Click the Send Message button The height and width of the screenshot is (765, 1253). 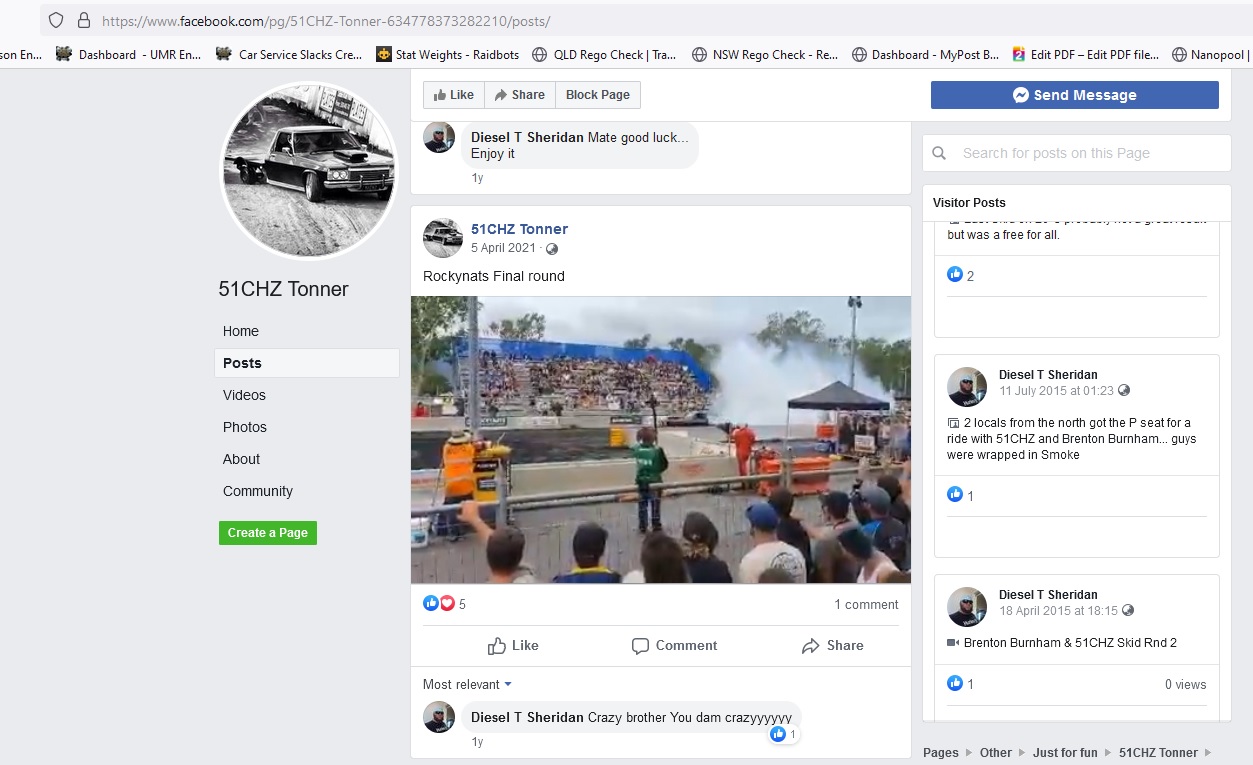(x=1074, y=95)
